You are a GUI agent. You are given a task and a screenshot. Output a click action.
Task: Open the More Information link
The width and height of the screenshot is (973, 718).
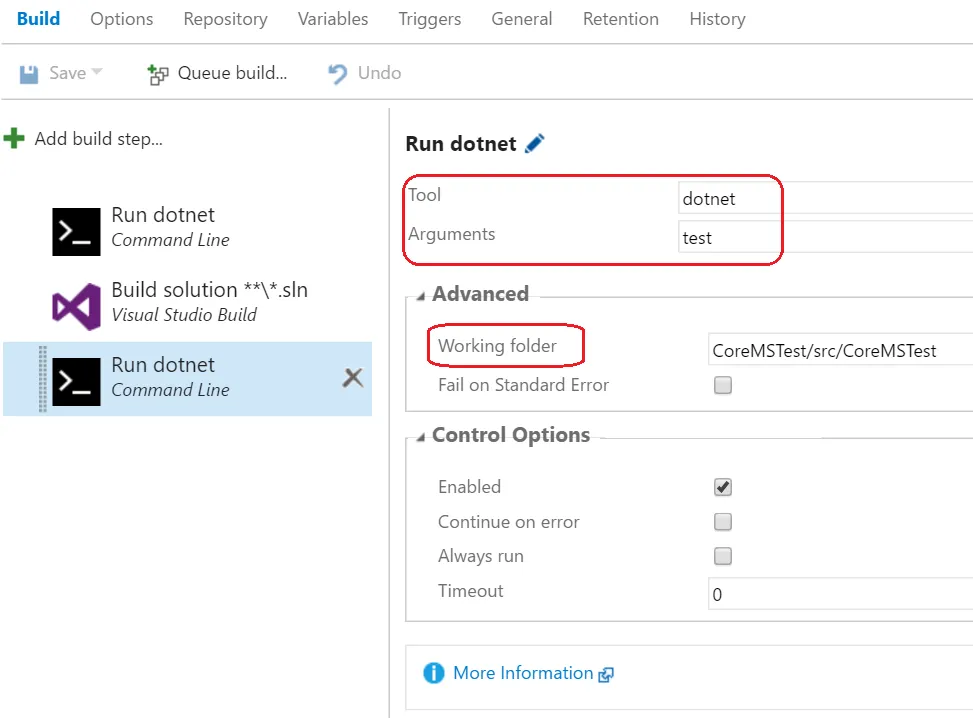(523, 673)
